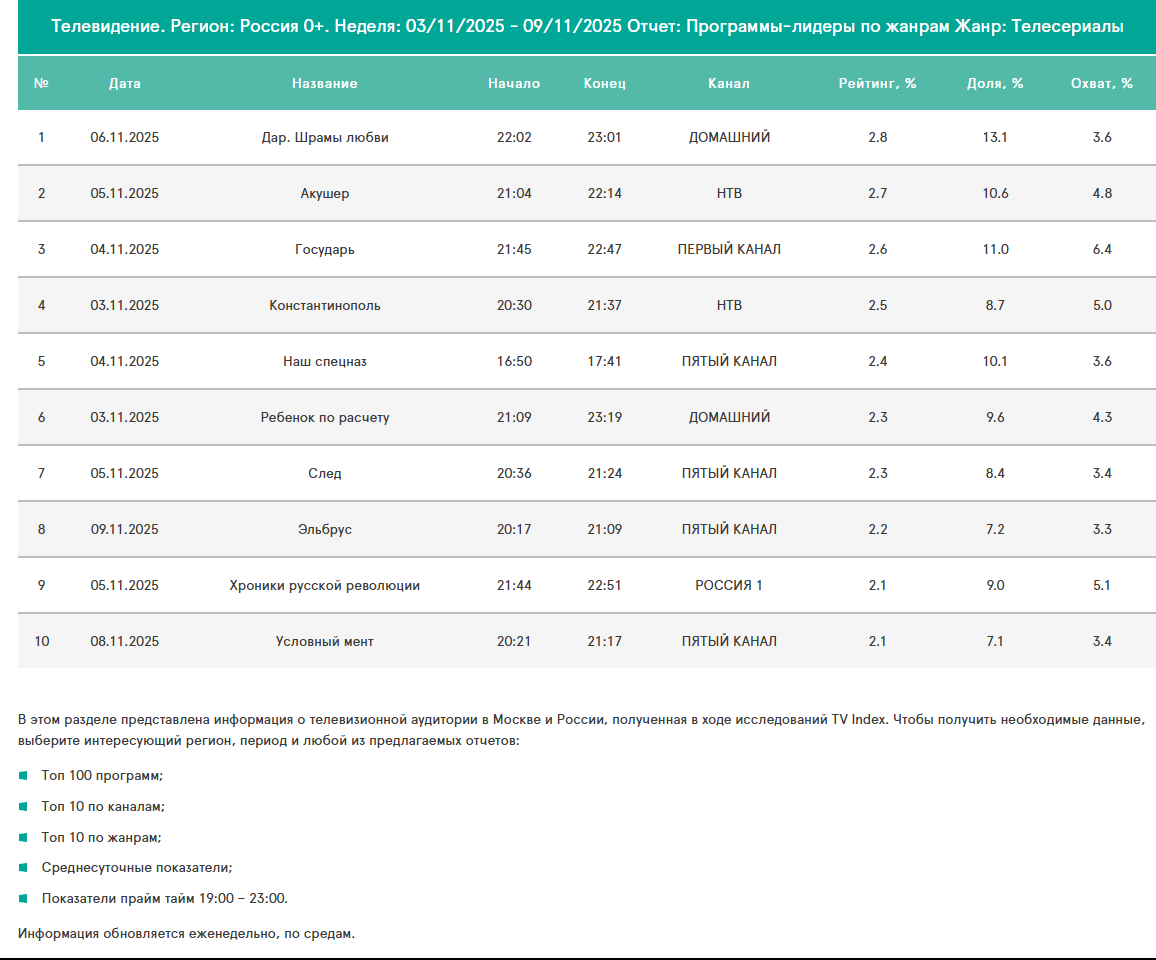Select the Дар. Шрамы любви title
Viewport: 1156px width, 960px height.
pos(324,137)
